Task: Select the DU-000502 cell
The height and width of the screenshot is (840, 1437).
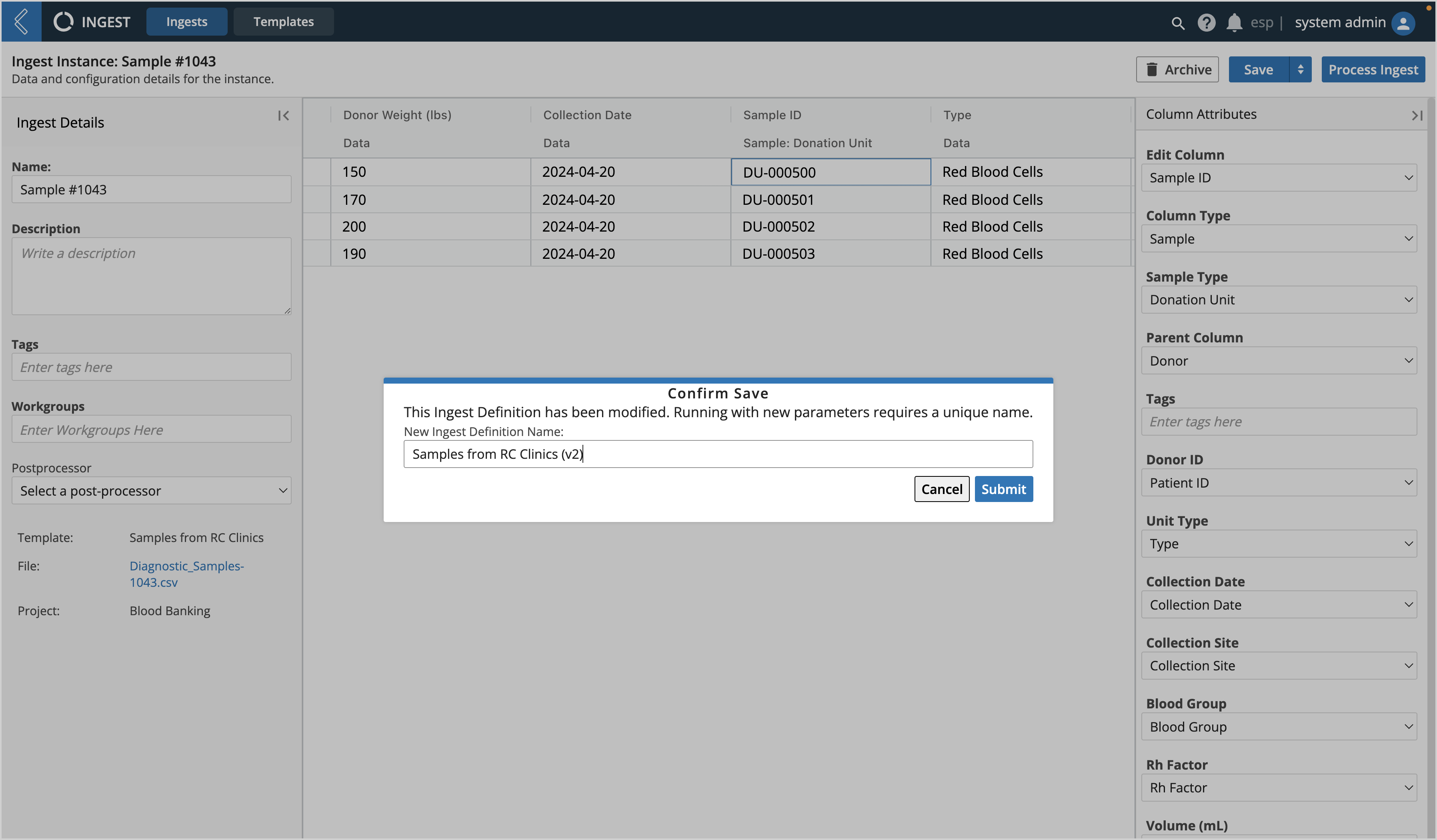Action: point(830,226)
